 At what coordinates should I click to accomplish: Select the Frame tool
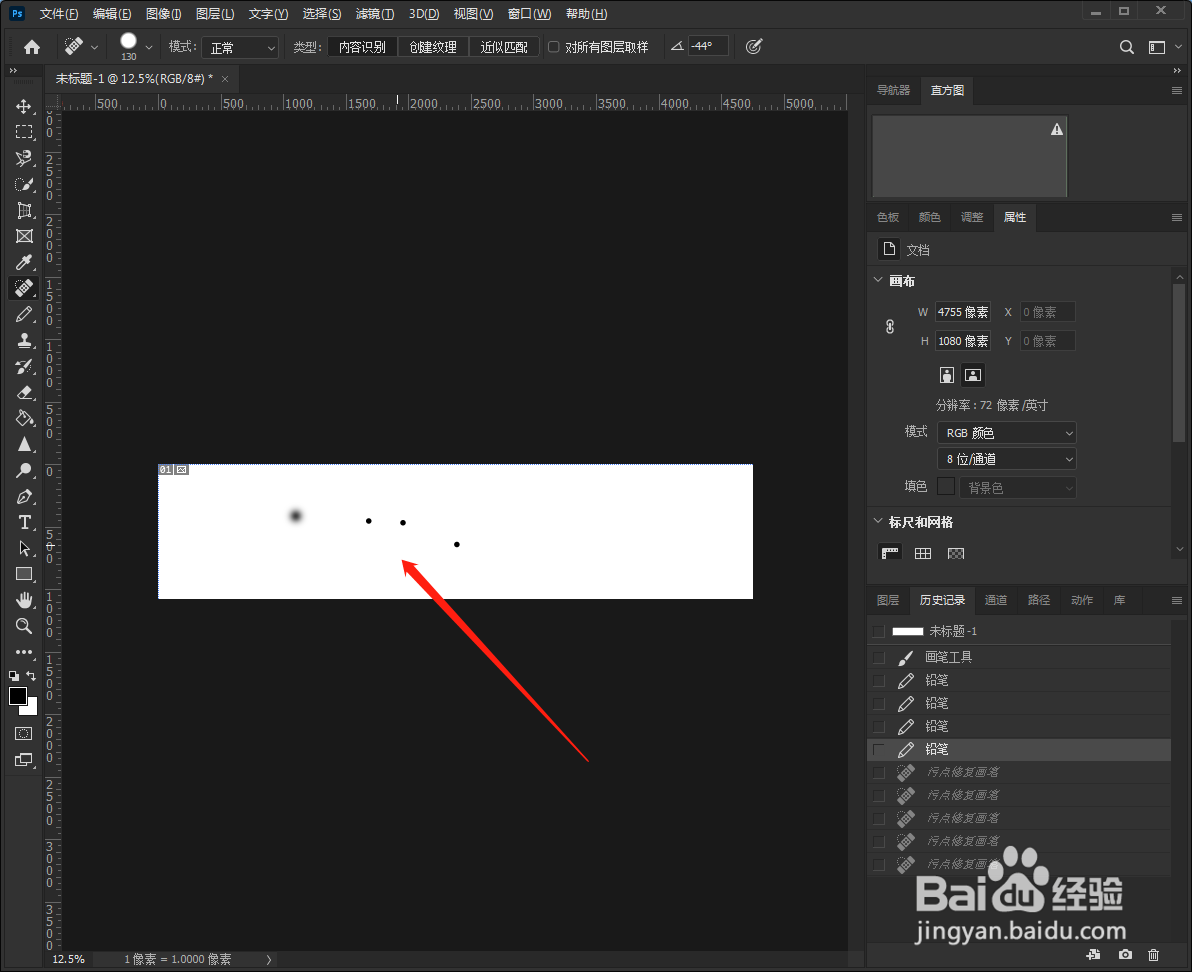click(x=24, y=236)
